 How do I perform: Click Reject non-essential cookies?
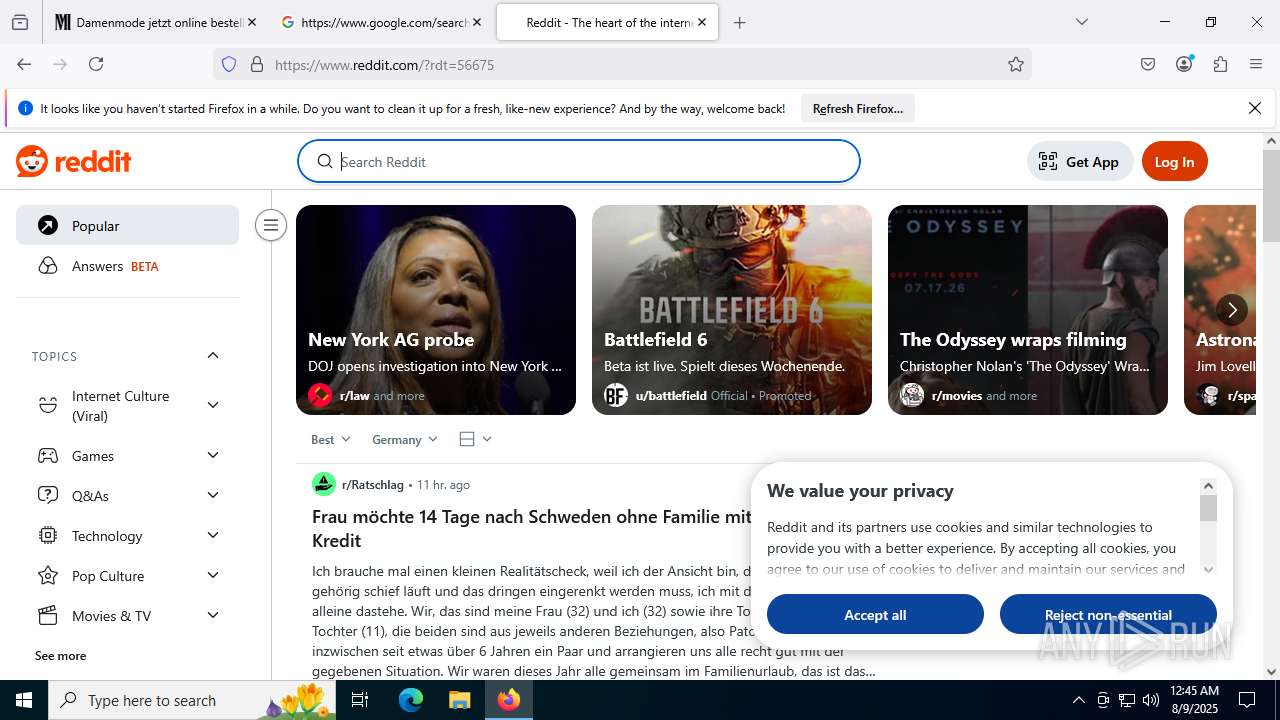click(1108, 614)
